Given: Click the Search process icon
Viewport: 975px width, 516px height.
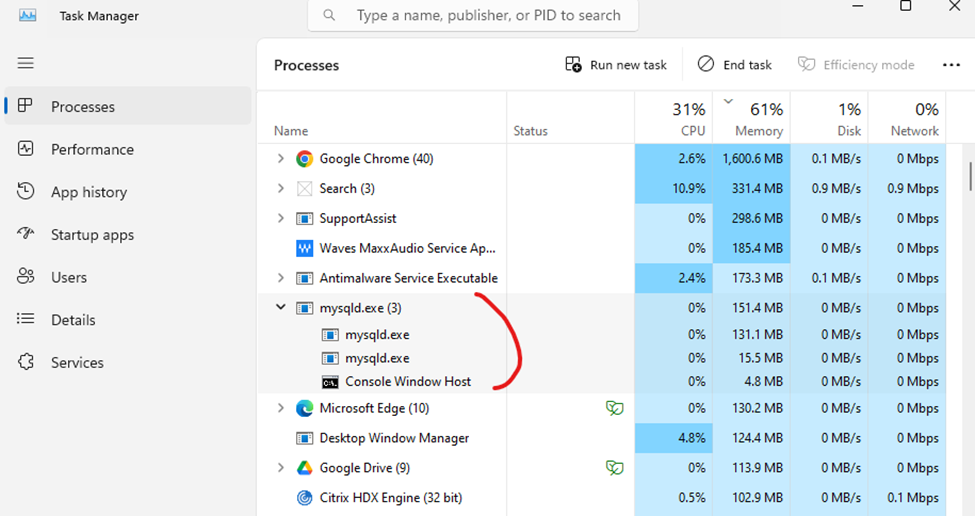Looking at the screenshot, I should tap(304, 188).
